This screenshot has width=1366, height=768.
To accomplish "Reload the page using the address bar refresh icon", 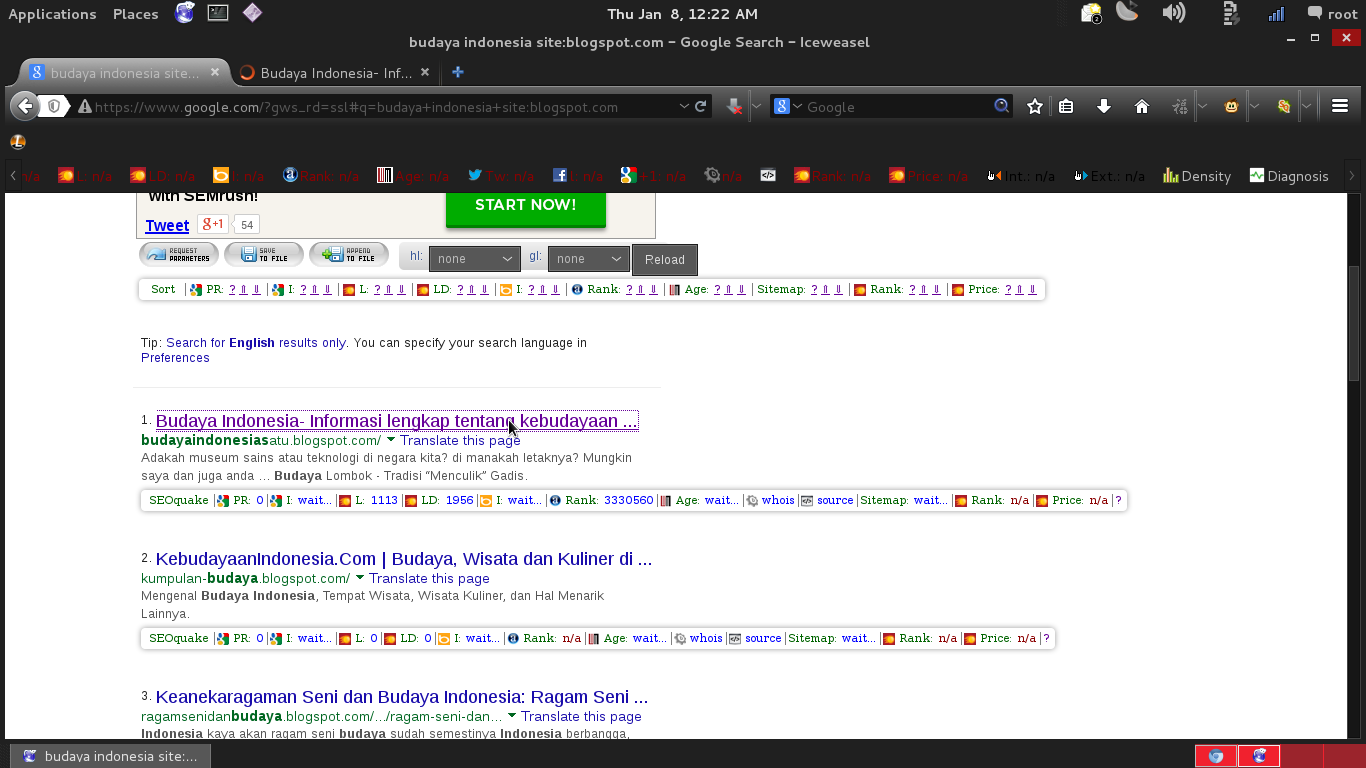I will click(701, 106).
